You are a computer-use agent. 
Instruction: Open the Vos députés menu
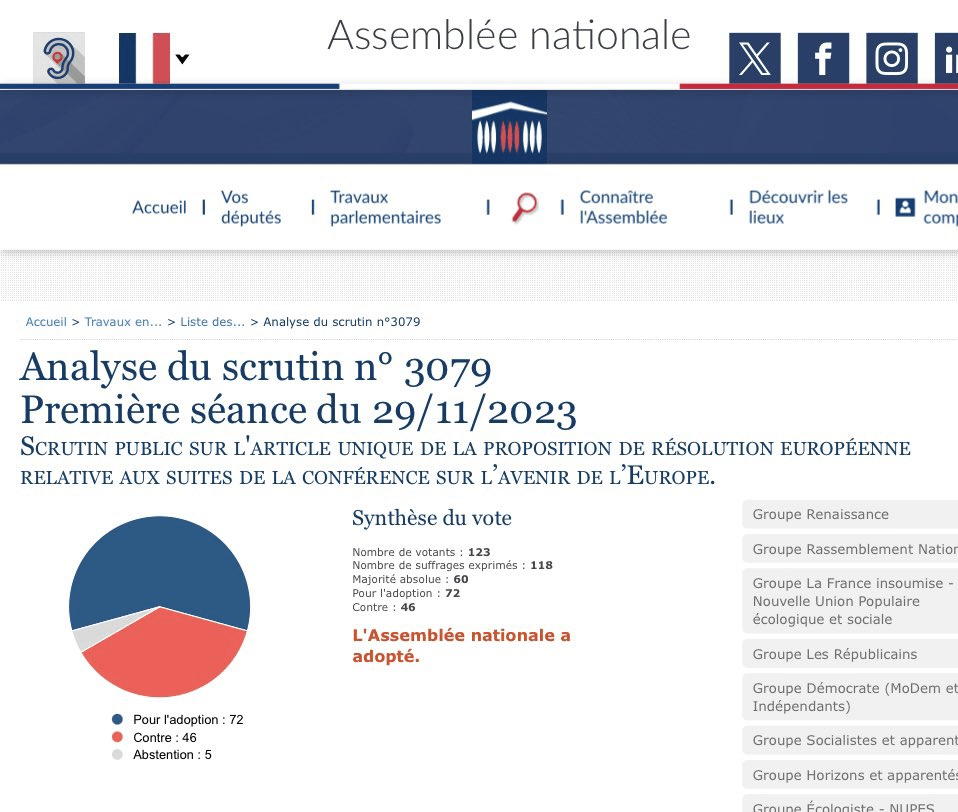point(251,207)
